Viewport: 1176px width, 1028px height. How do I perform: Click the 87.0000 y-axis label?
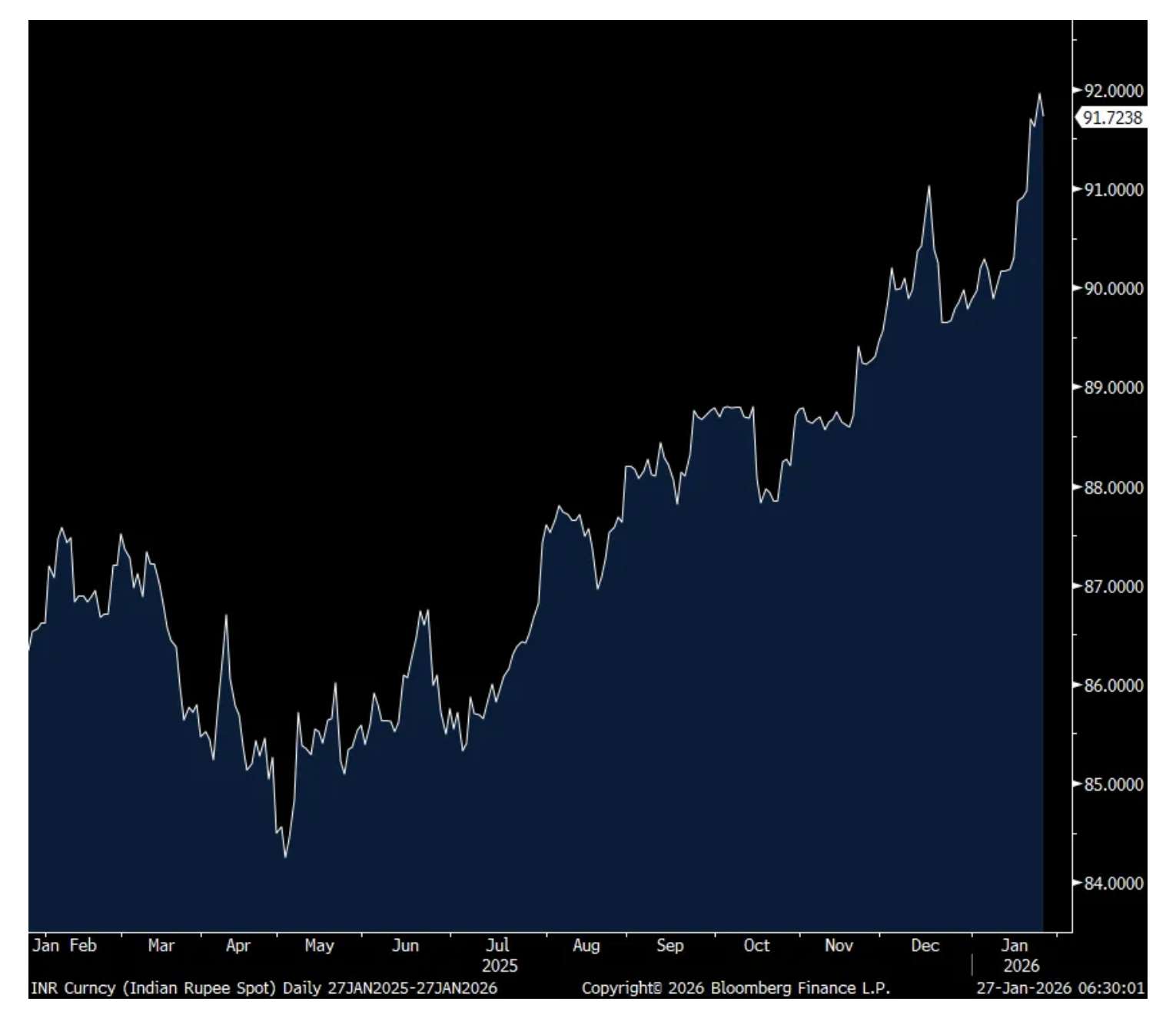(1113, 586)
